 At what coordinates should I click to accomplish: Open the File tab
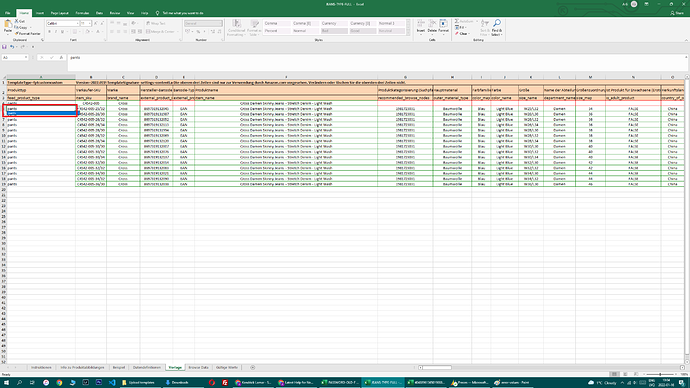tap(7, 13)
